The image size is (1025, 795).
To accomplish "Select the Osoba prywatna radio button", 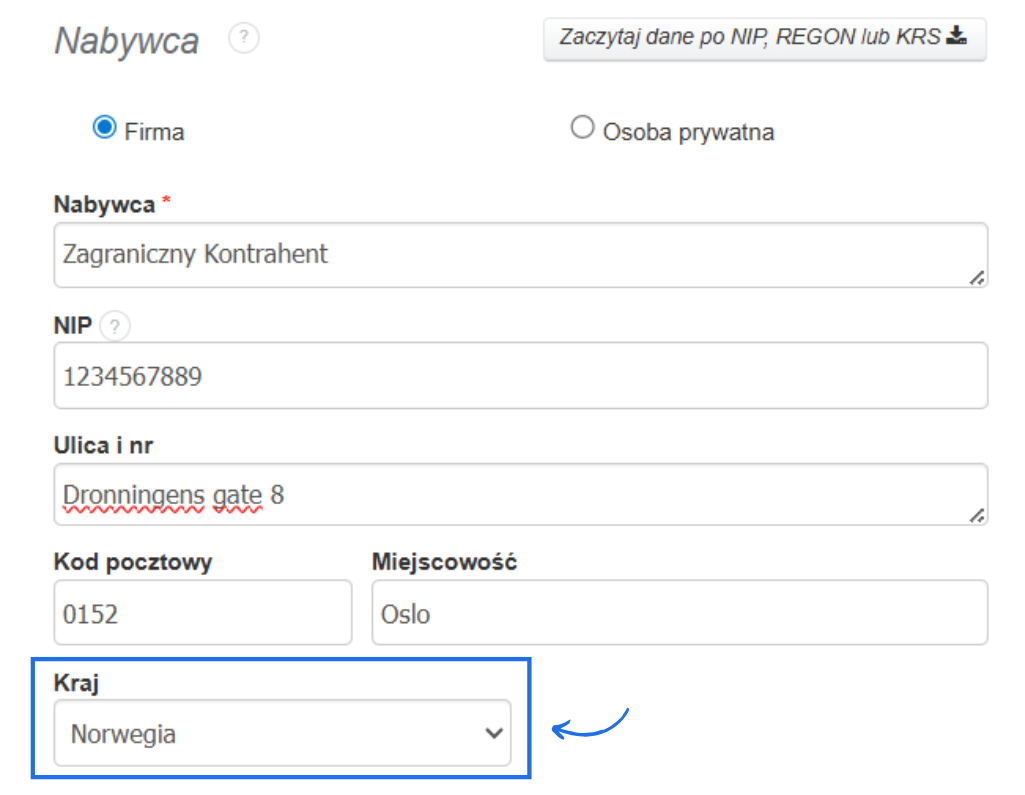I will pos(582,126).
